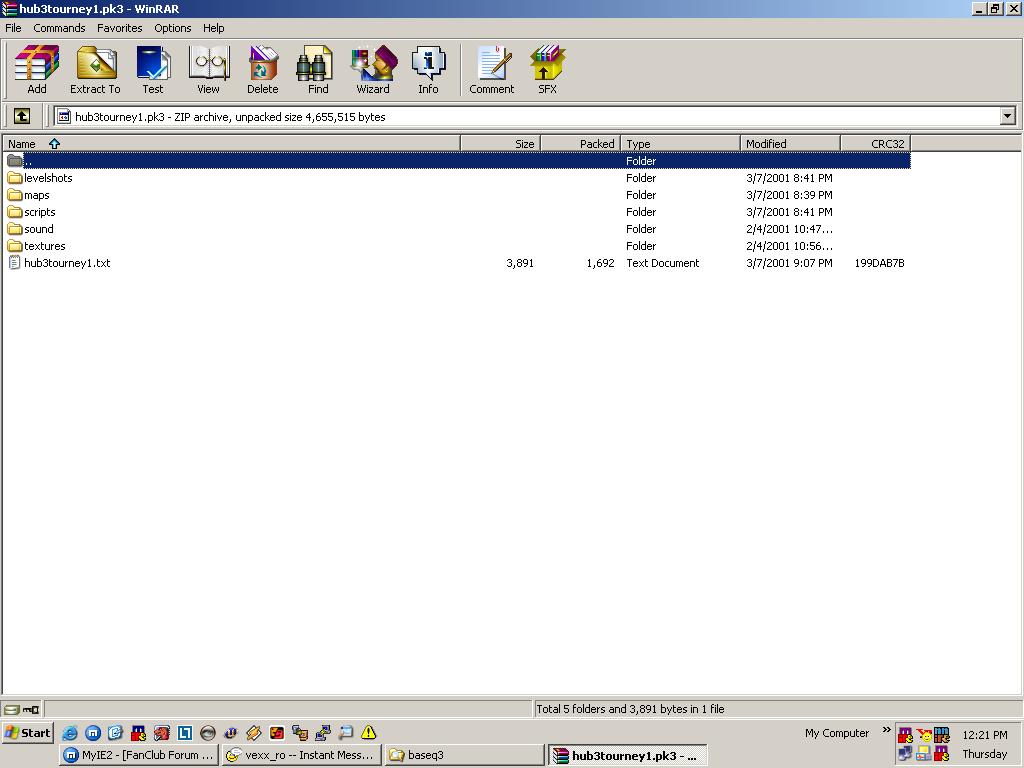The image size is (1024, 768).
Task: Open the Options menu
Action: 172,28
